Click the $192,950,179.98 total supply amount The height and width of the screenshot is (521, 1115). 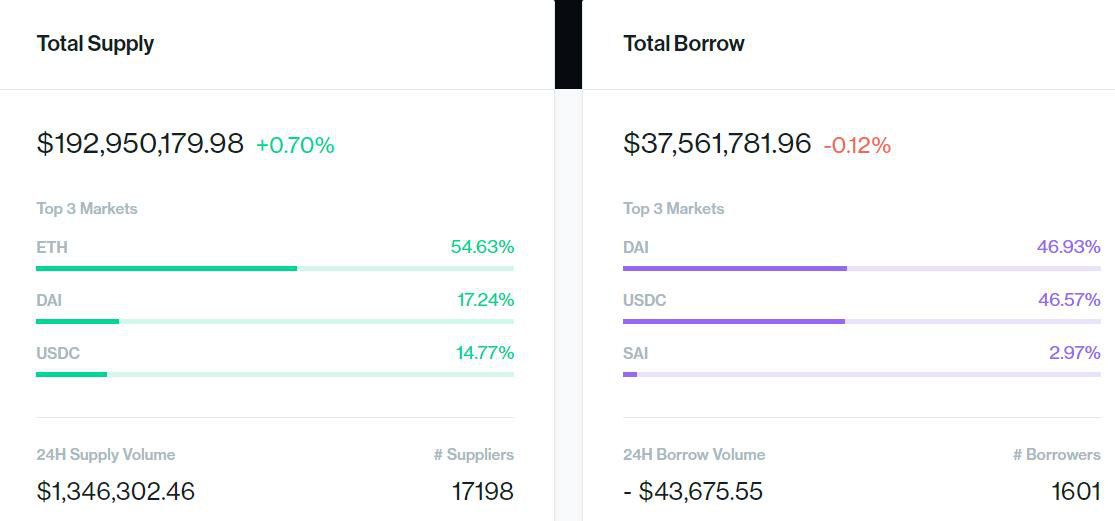(x=140, y=144)
